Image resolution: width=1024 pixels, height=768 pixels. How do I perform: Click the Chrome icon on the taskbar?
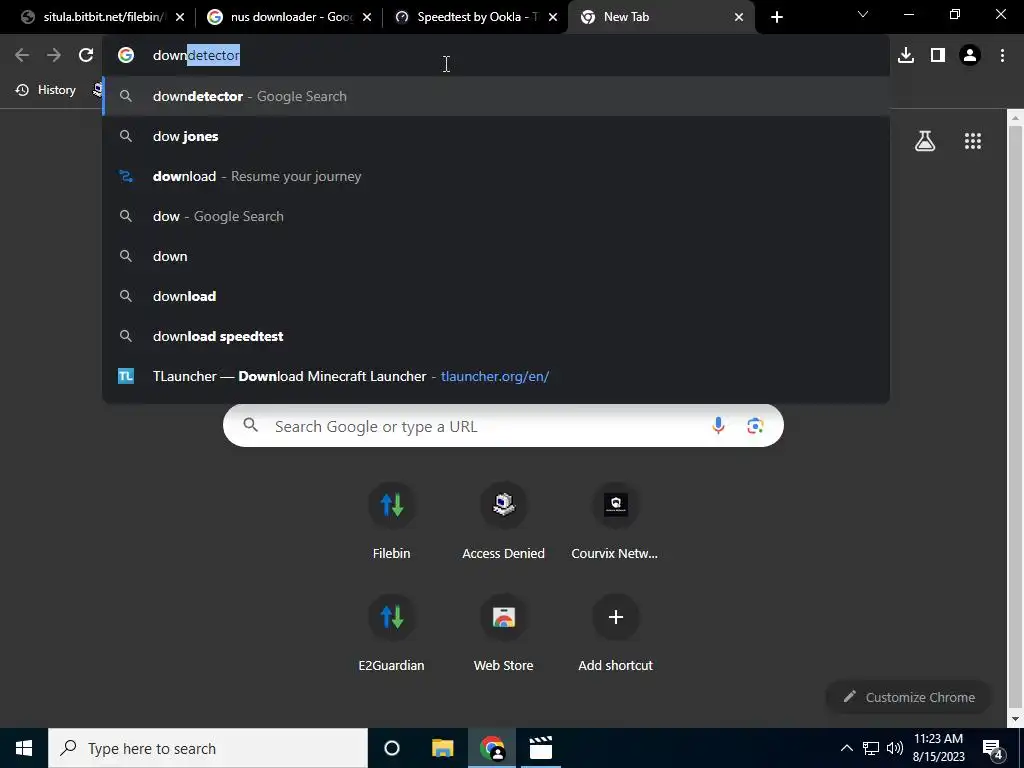492,748
